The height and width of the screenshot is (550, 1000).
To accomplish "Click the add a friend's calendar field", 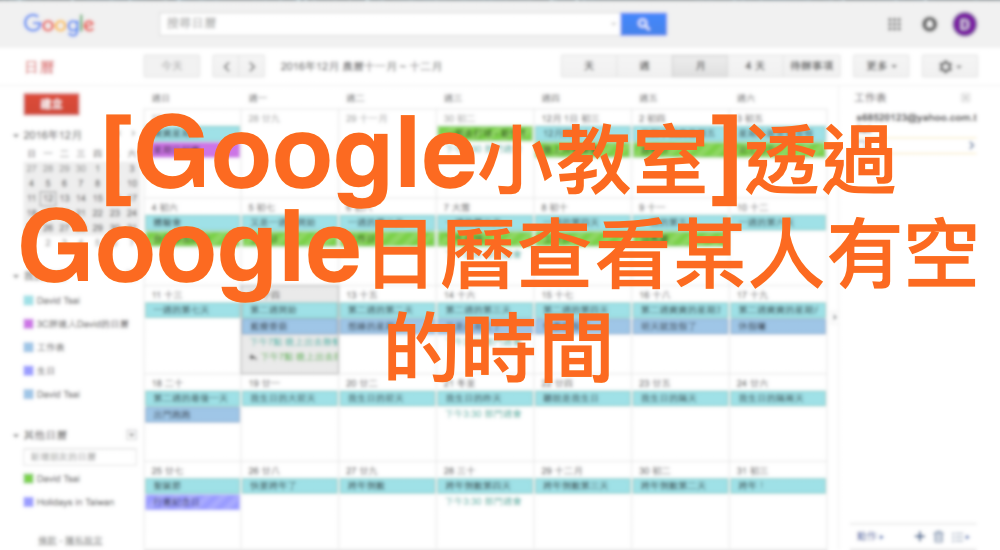I will pos(80,457).
